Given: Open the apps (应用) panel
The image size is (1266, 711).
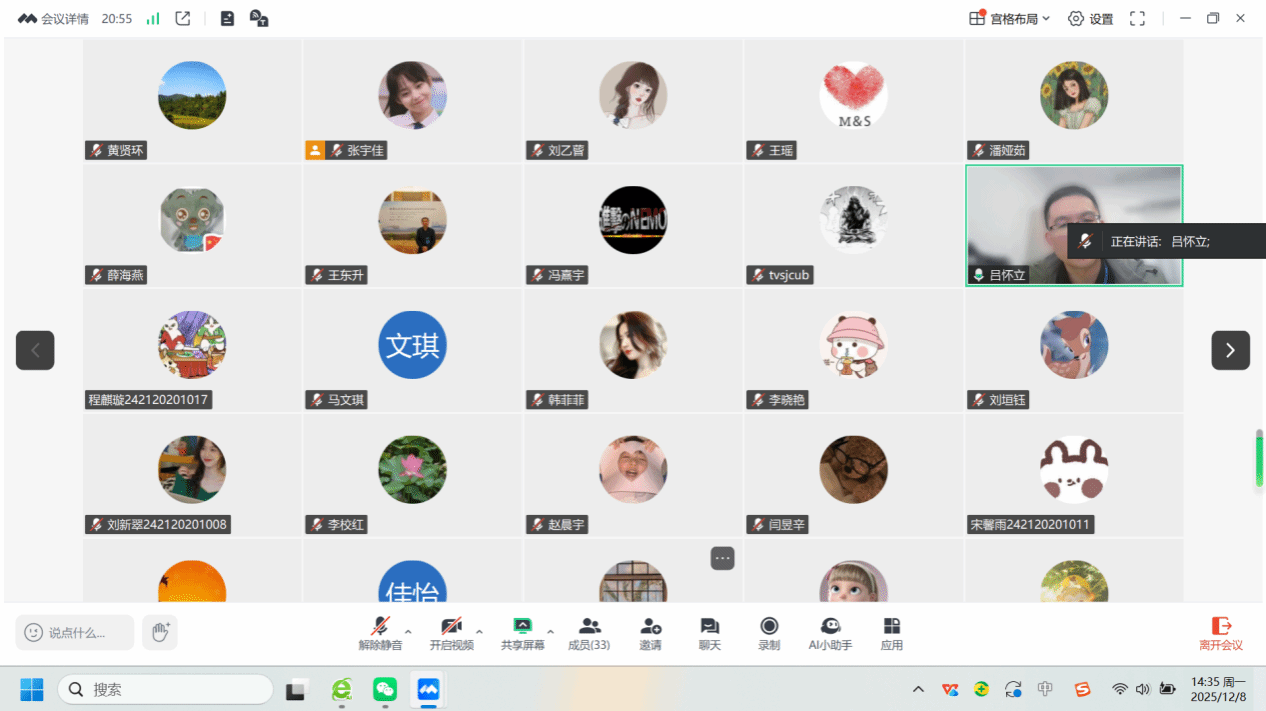Looking at the screenshot, I should 891,627.
